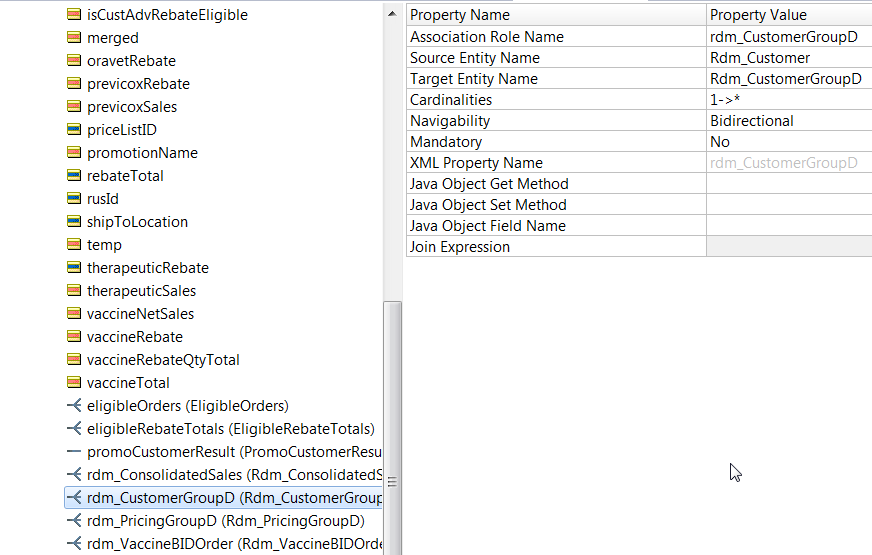Click the vaccineRebateQtyTotal attribute icon
The width and height of the screenshot is (872, 555).
pyautogui.click(x=73, y=359)
